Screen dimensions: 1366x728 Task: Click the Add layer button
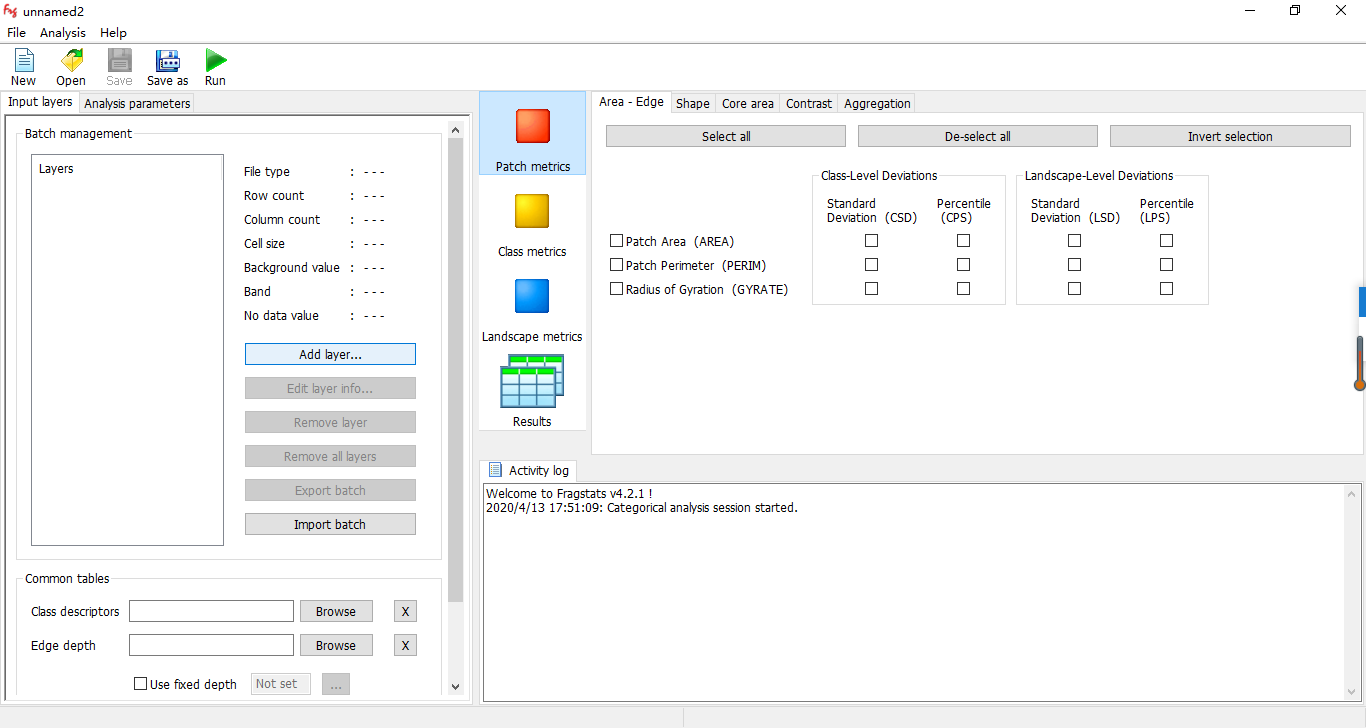330,353
